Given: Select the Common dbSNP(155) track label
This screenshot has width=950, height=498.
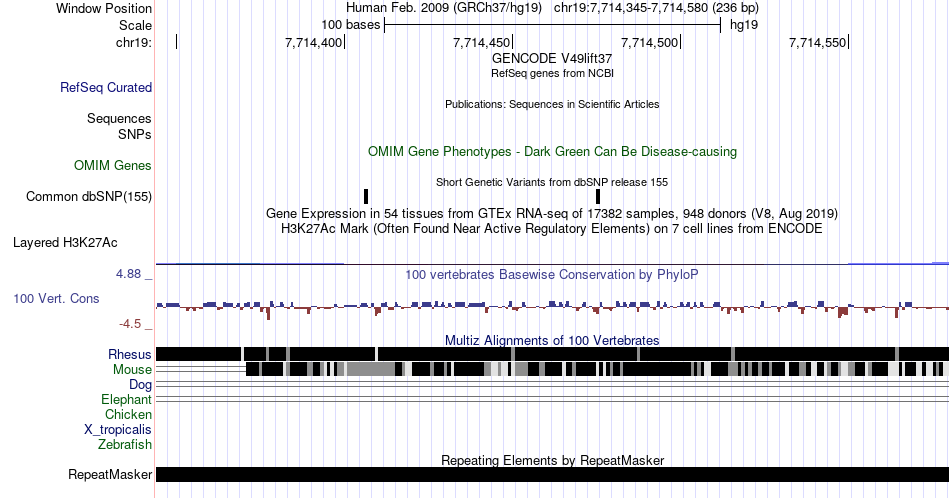Looking at the screenshot, I should click(x=89, y=196).
